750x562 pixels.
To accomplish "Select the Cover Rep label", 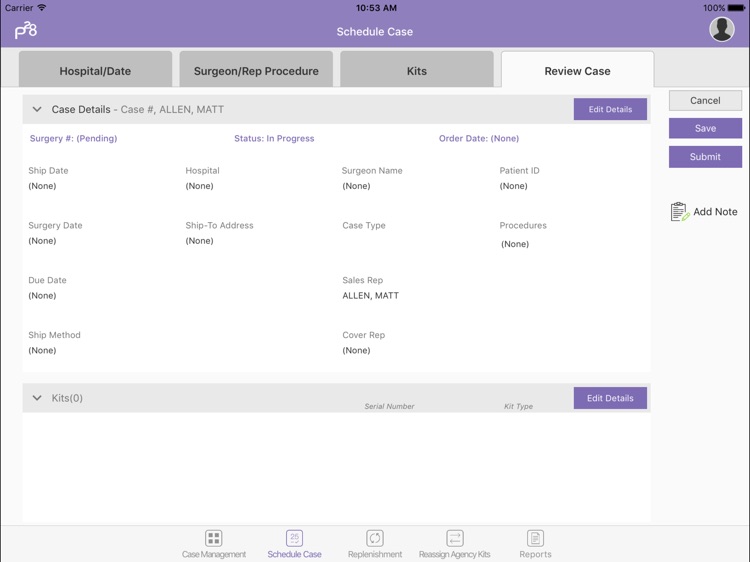I will [x=364, y=335].
